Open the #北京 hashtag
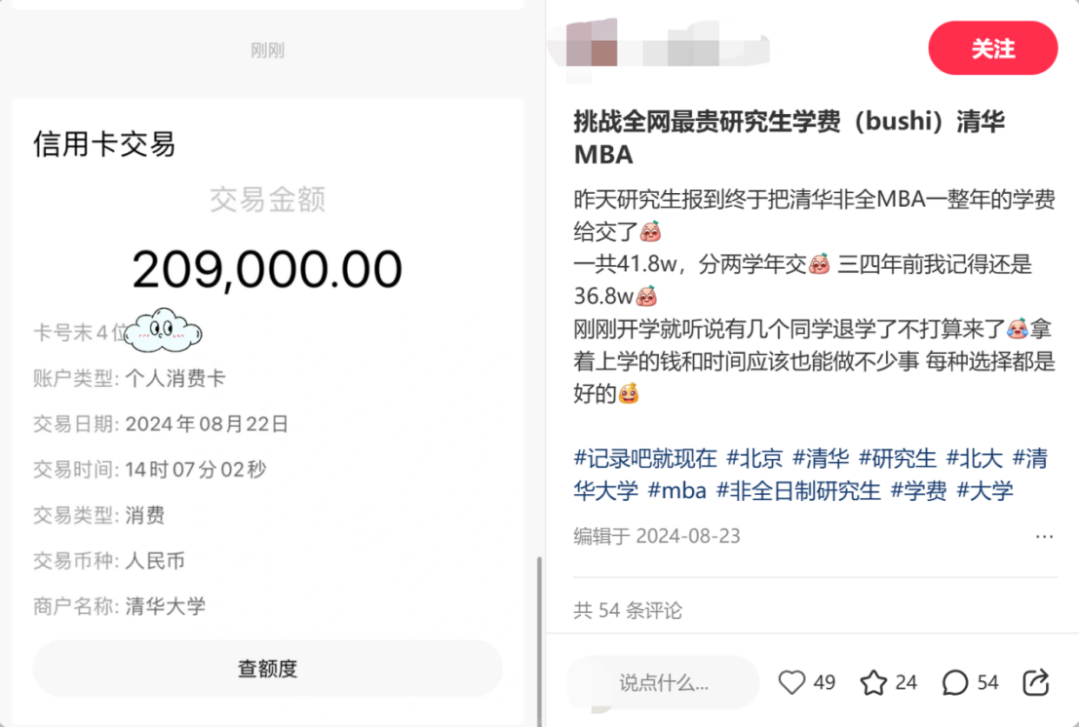 (x=755, y=458)
